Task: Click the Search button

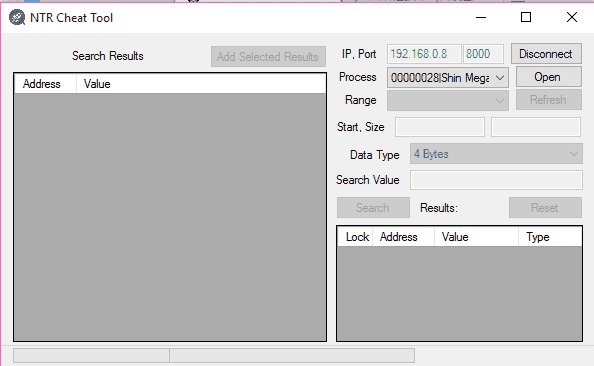Action: click(373, 208)
